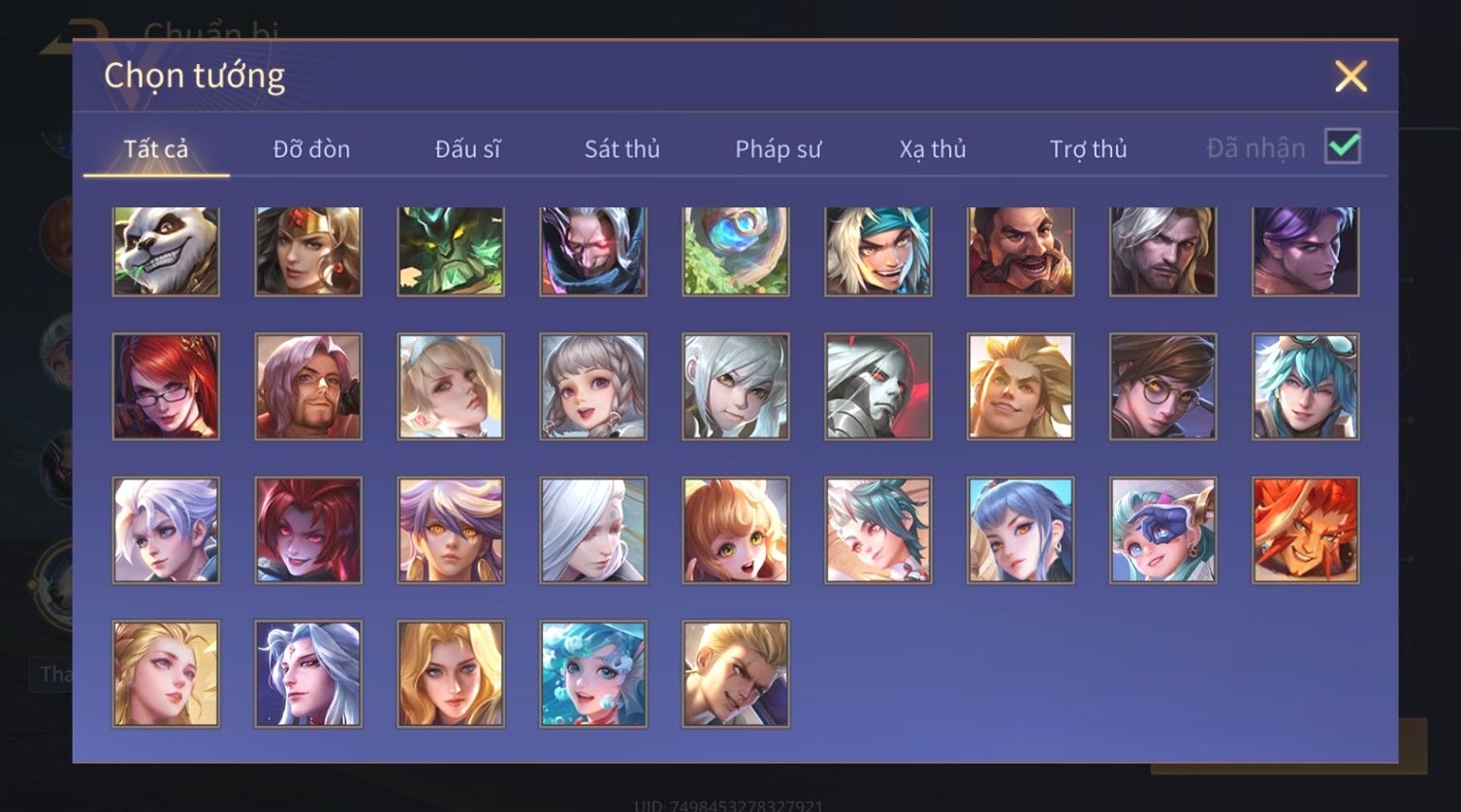Choose the hero with goggles and teal hair
Screen dimensions: 1461x812
coord(1306,387)
